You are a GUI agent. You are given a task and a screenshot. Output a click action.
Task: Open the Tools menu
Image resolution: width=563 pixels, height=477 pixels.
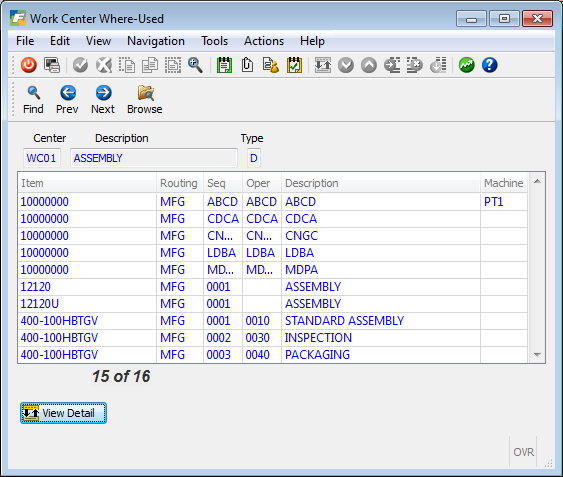pyautogui.click(x=214, y=41)
